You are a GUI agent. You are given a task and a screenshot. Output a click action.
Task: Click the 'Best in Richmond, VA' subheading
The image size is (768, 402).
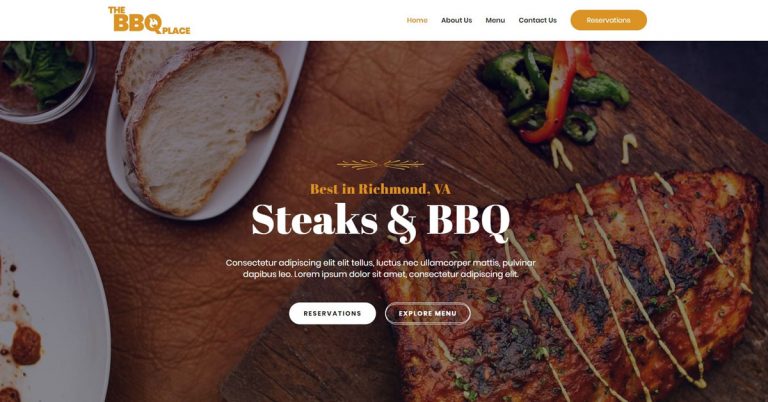click(x=380, y=189)
